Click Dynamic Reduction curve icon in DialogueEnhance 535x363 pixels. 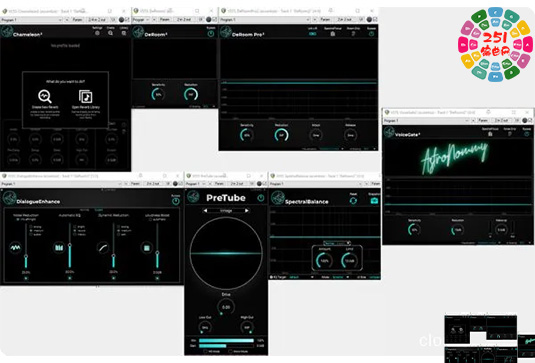pyautogui.click(x=103, y=248)
